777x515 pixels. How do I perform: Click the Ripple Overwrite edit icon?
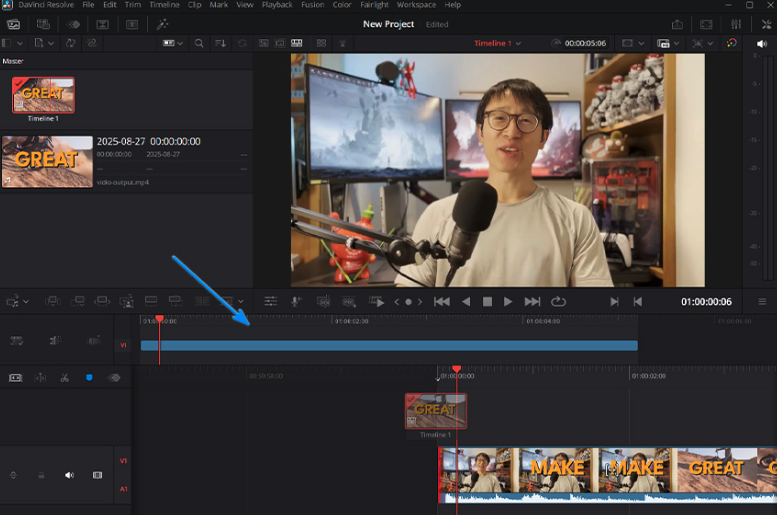click(x=102, y=301)
